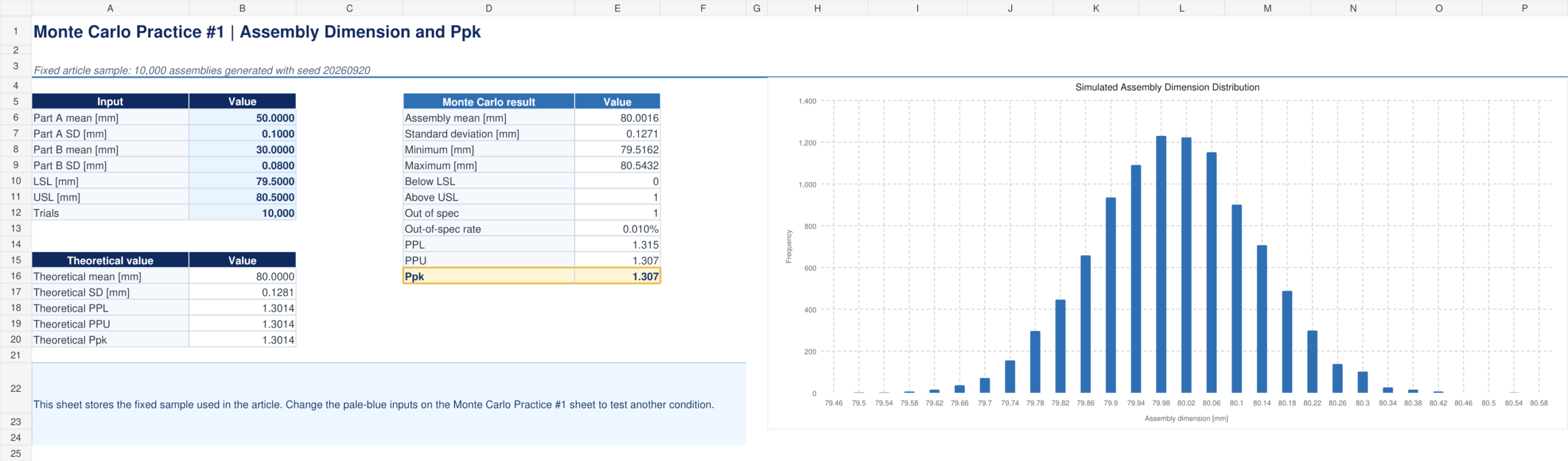This screenshot has width=1568, height=461.
Task: Select the Theoretical SD value 0.1281
Action: [242, 292]
